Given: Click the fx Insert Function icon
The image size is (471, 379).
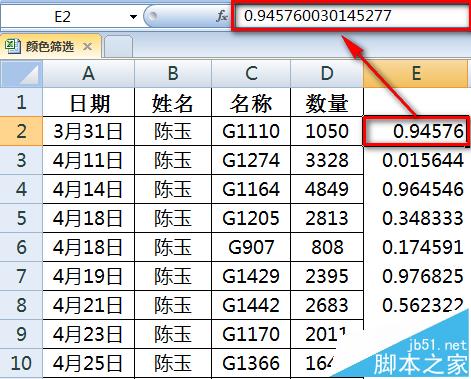Looking at the screenshot, I should [x=221, y=16].
